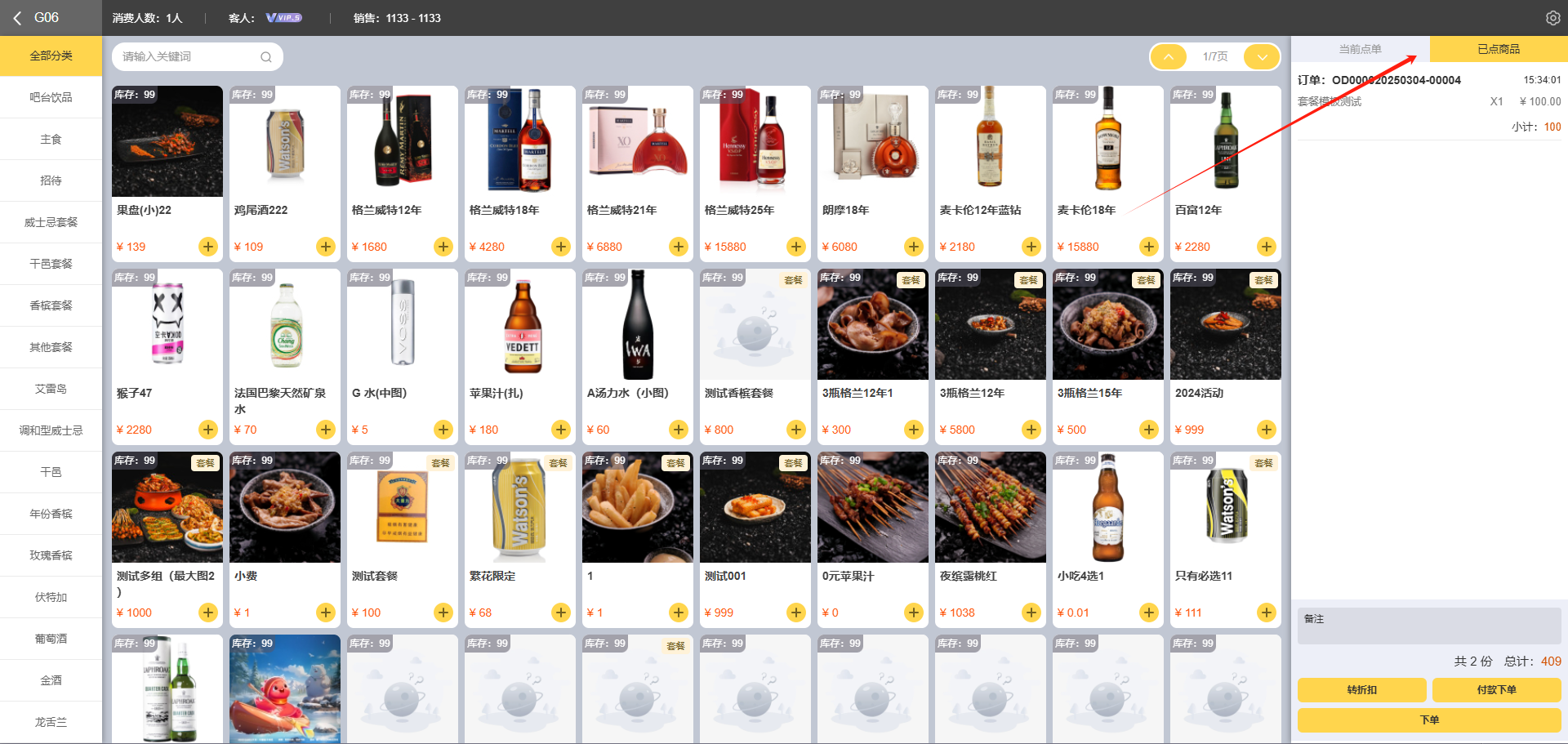Viewport: 1568px width, 744px height.
Task: Add 朗摩18年 with its plus button
Action: (x=914, y=247)
